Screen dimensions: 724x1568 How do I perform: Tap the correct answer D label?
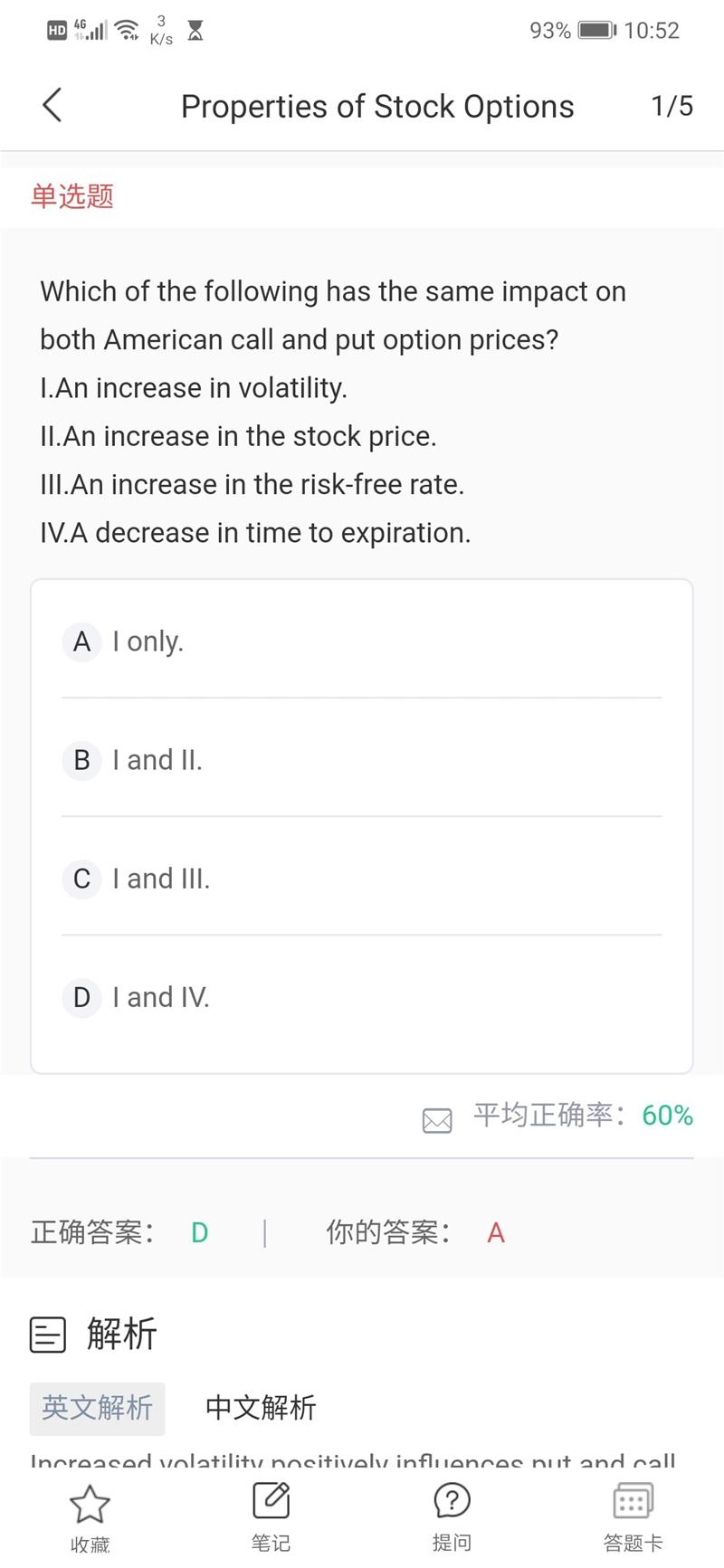(200, 1232)
